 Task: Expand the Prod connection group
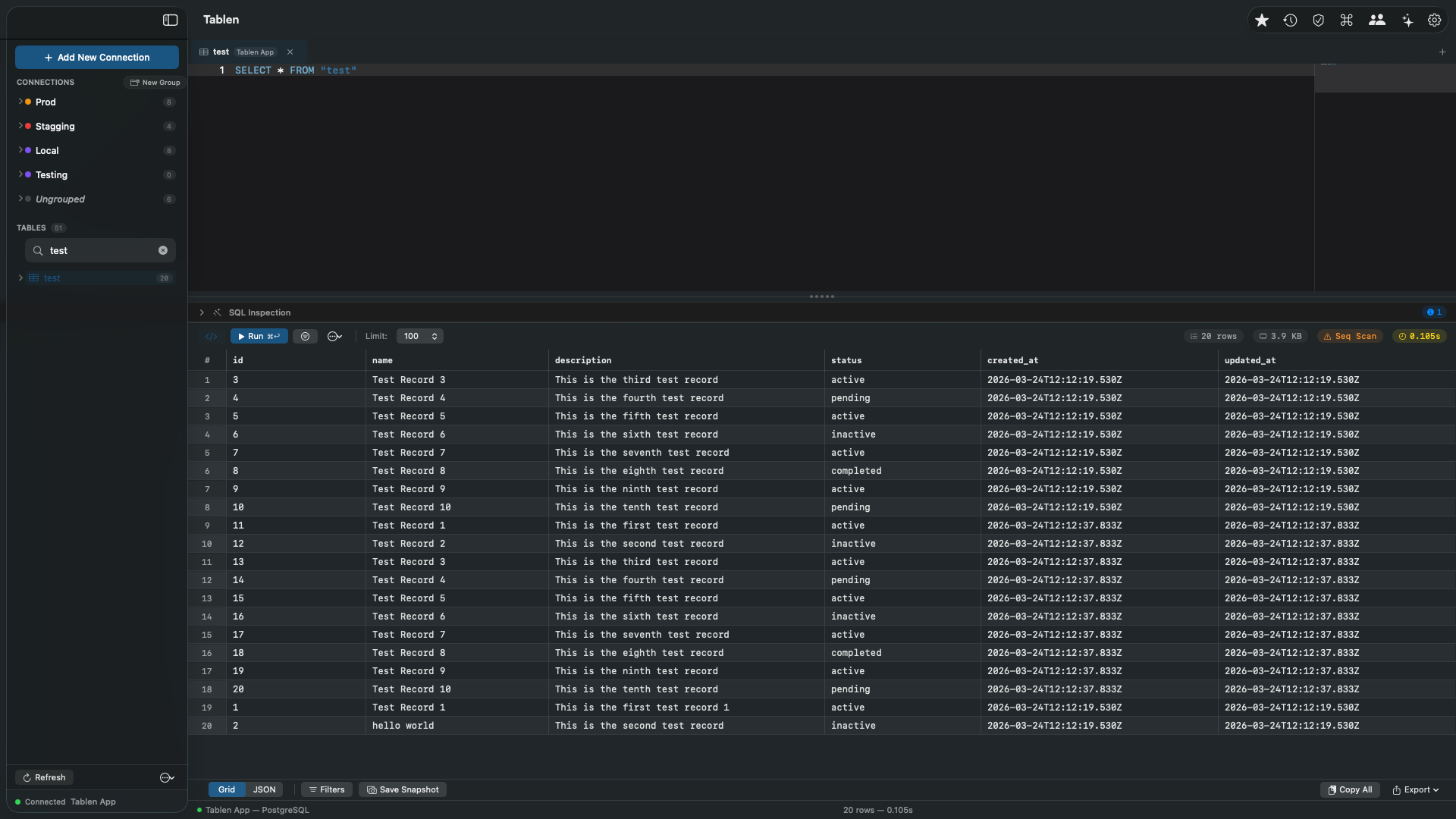pyautogui.click(x=20, y=102)
